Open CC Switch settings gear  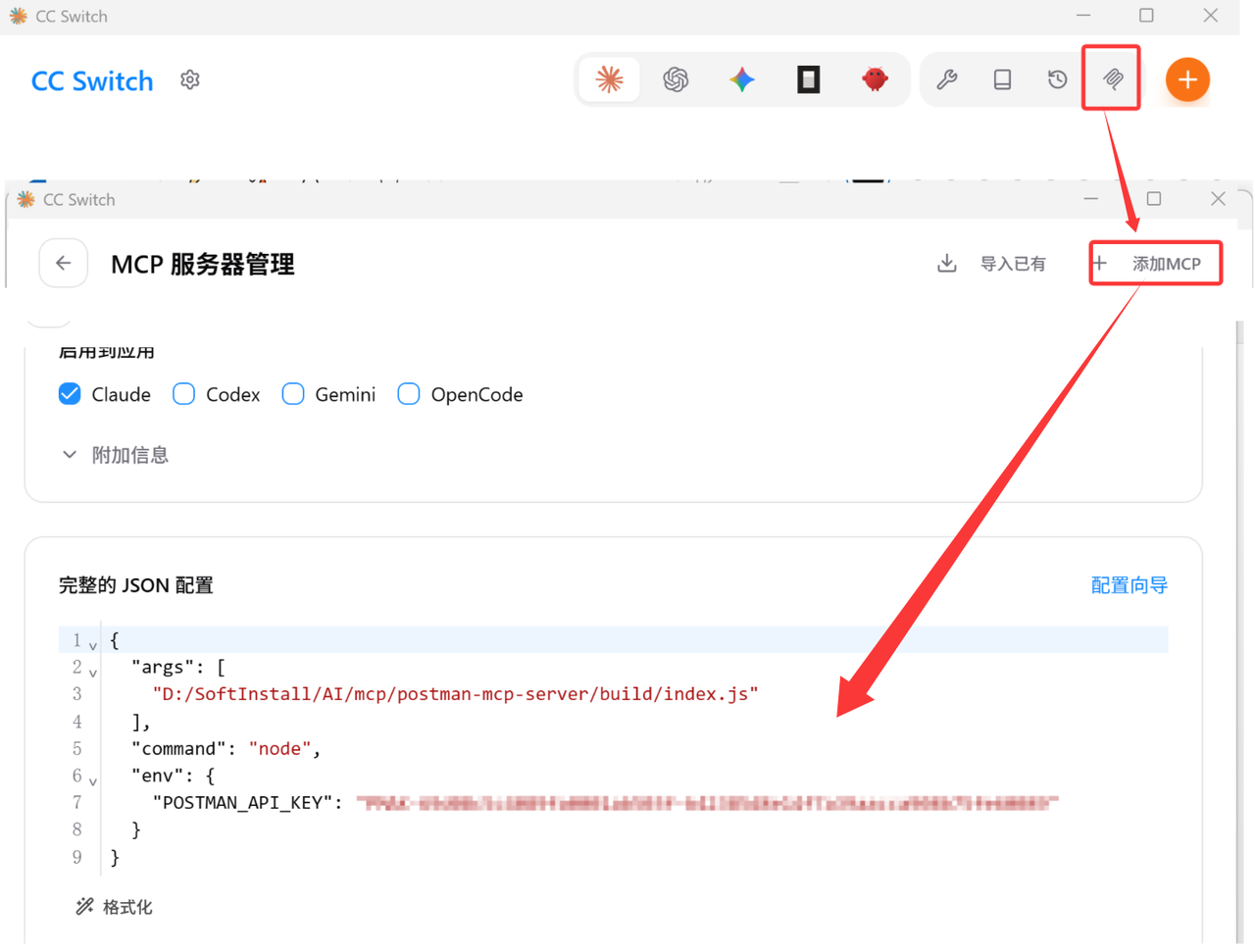point(190,79)
